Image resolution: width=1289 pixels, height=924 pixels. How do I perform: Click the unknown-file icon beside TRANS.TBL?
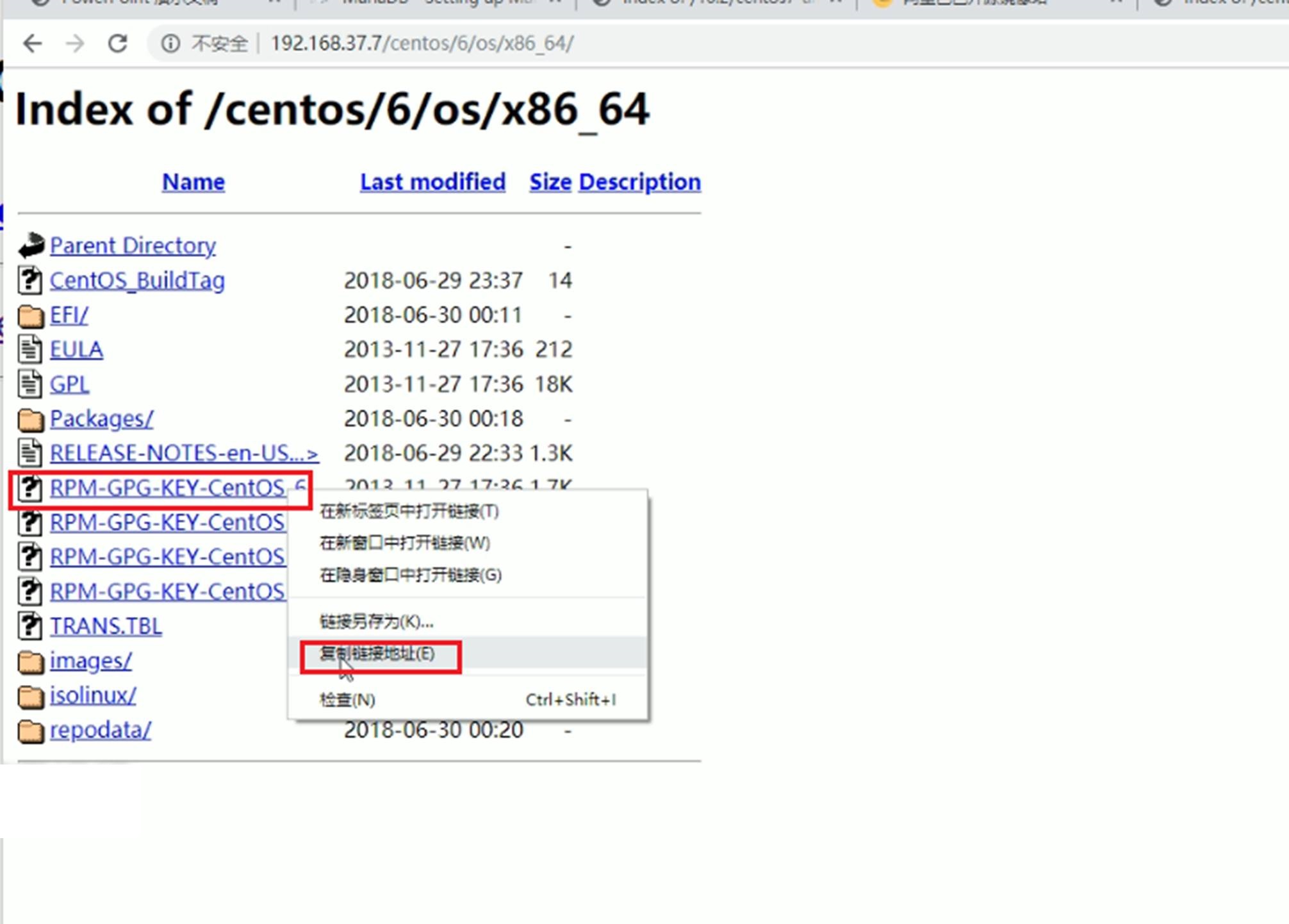coord(30,626)
